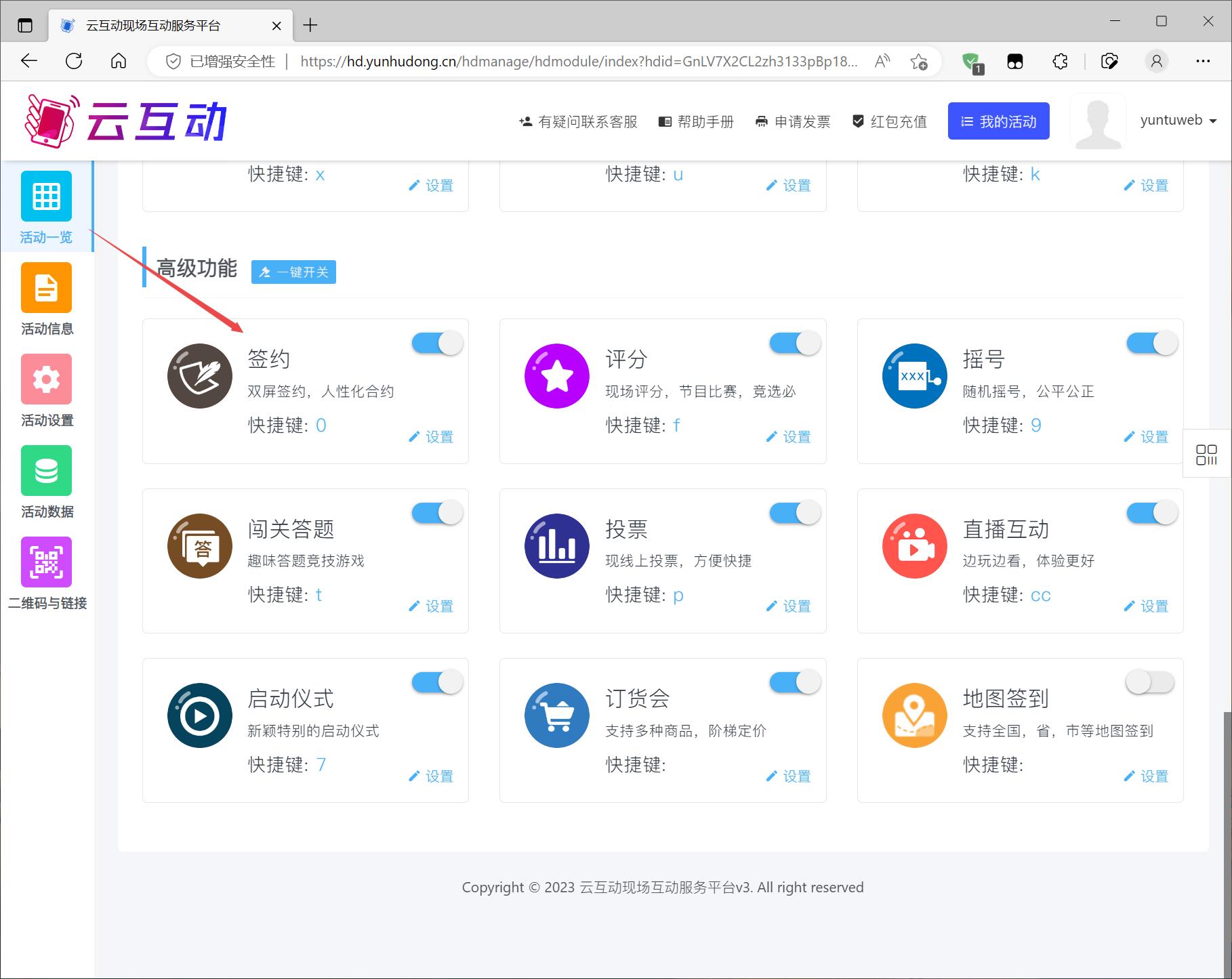Open the browser settings ellipsis menu
1232x979 pixels.
[x=1203, y=62]
